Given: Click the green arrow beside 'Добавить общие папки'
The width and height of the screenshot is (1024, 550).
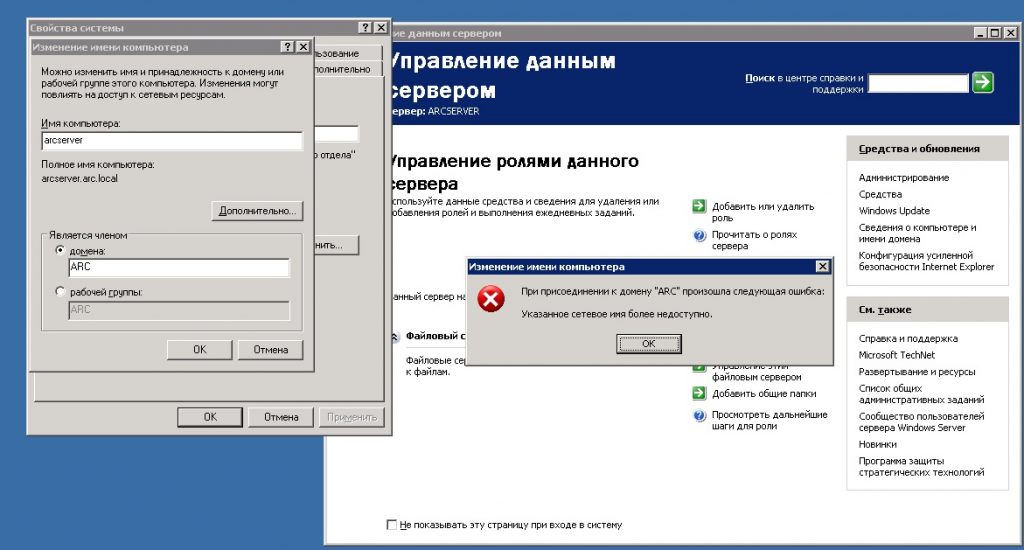Looking at the screenshot, I should (x=699, y=393).
